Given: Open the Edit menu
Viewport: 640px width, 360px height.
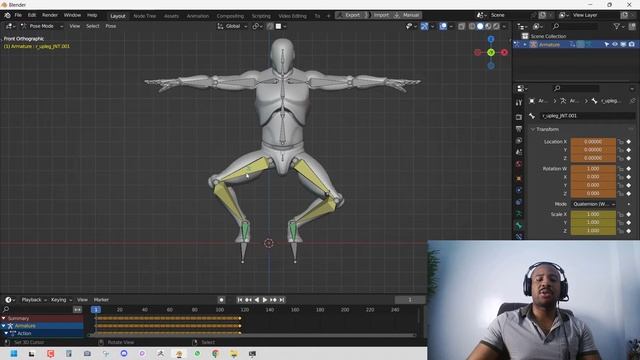Looking at the screenshot, I should [32, 15].
